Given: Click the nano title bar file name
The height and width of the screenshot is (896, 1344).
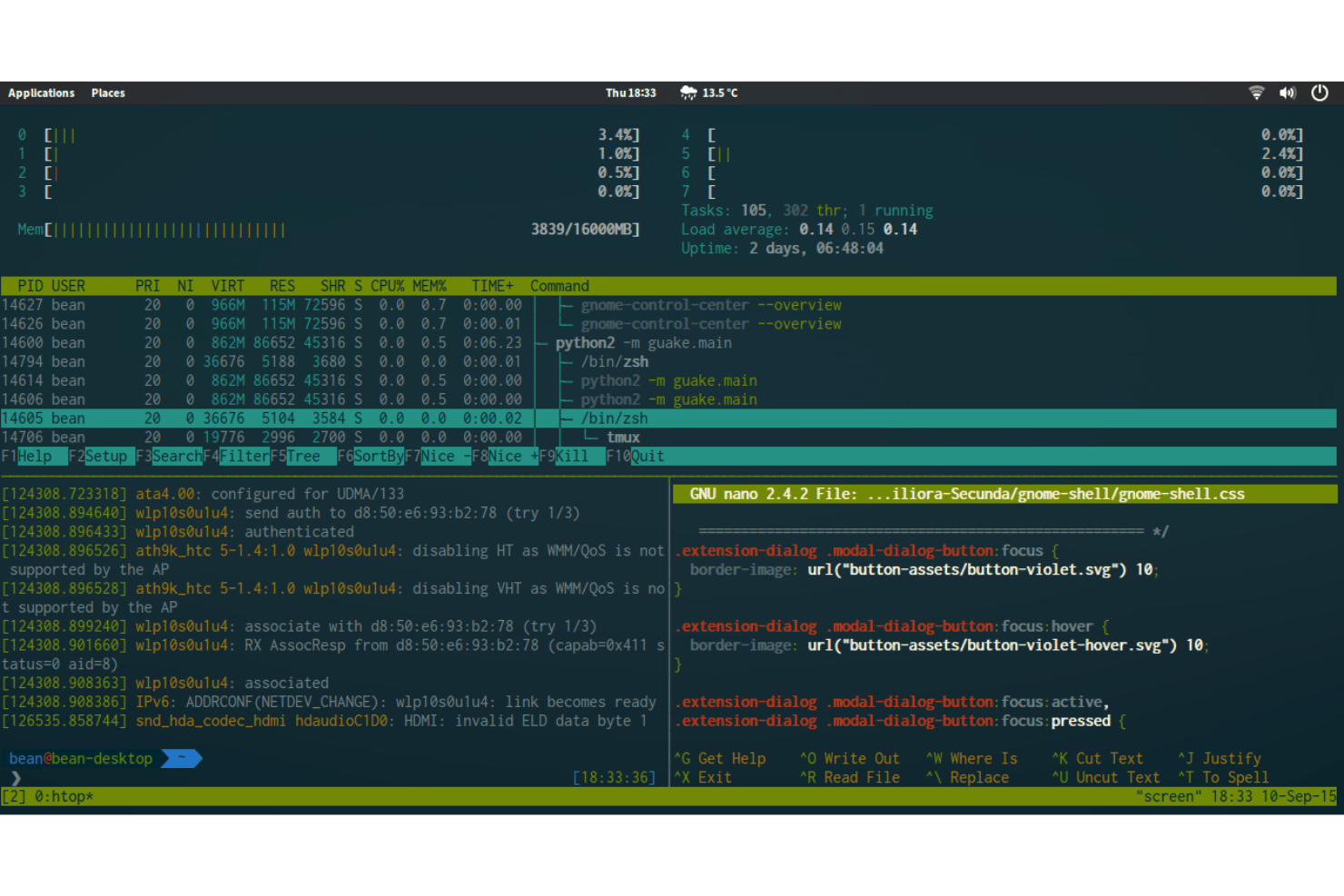Looking at the screenshot, I should pos(1055,494).
